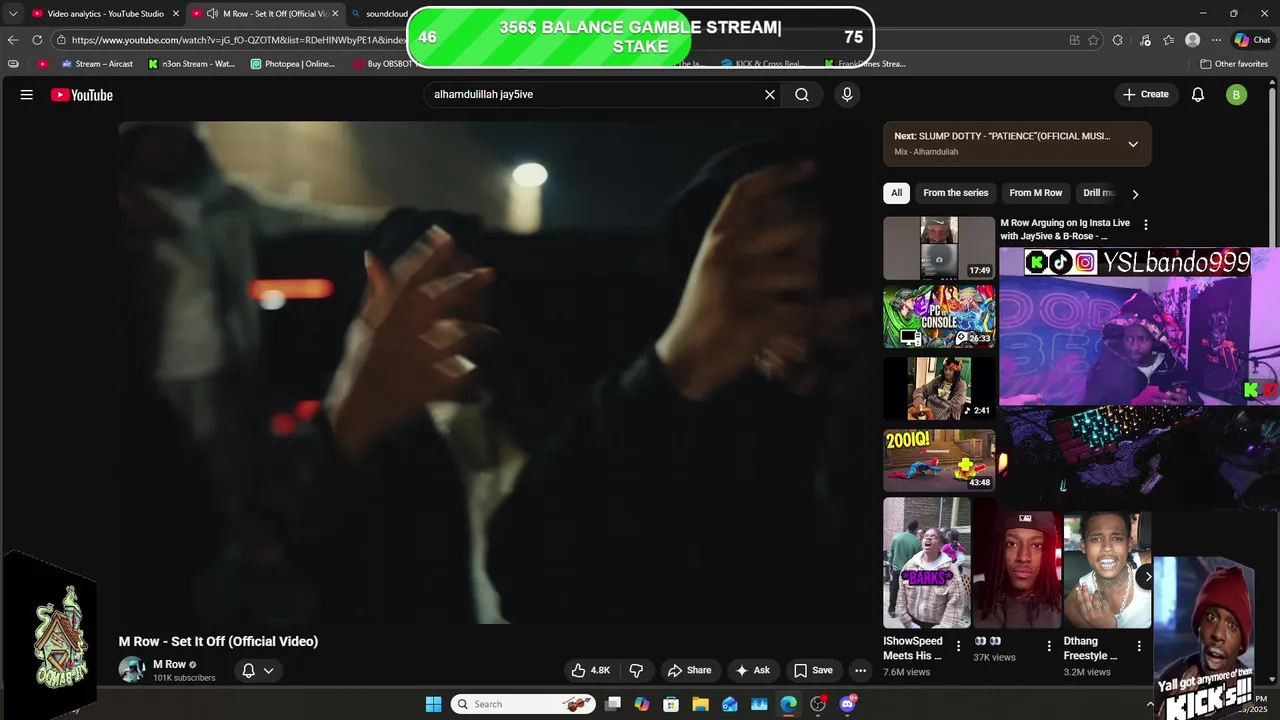
Task: Select the From M Row chip
Action: (1036, 193)
